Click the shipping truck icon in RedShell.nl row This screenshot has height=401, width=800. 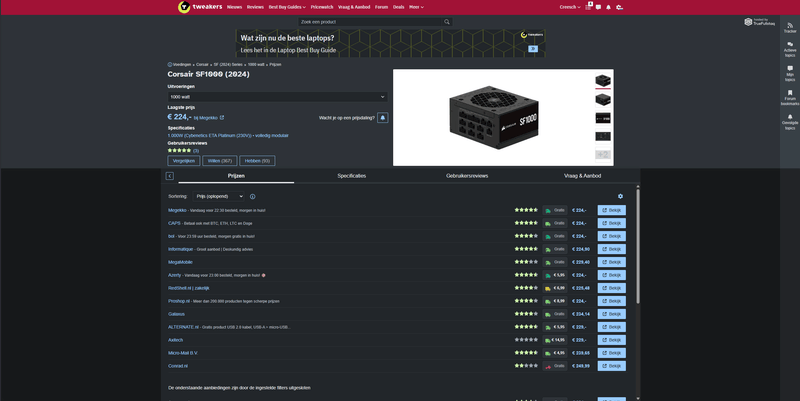[x=548, y=288]
